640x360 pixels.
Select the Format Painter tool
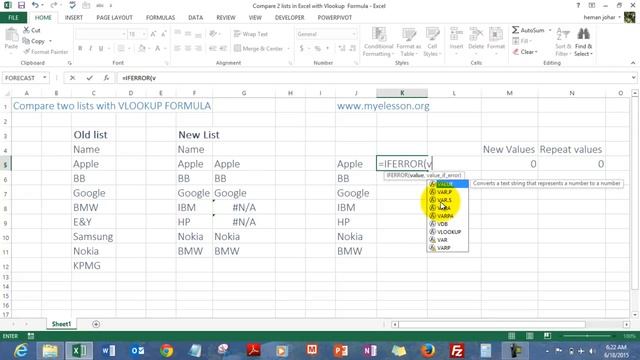[x=46, y=52]
